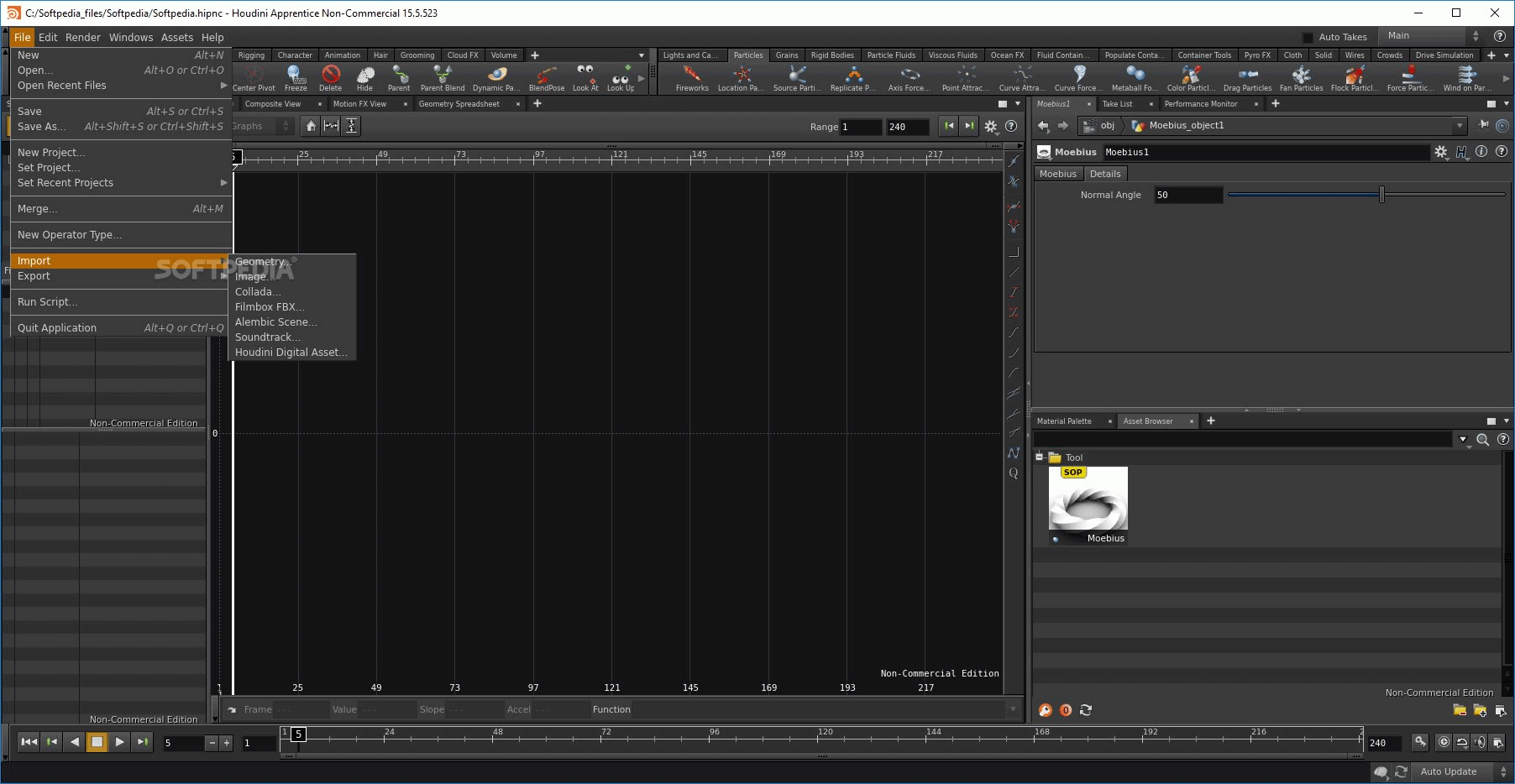Click the network back arrow
The image size is (1515, 784).
pos(1044,126)
